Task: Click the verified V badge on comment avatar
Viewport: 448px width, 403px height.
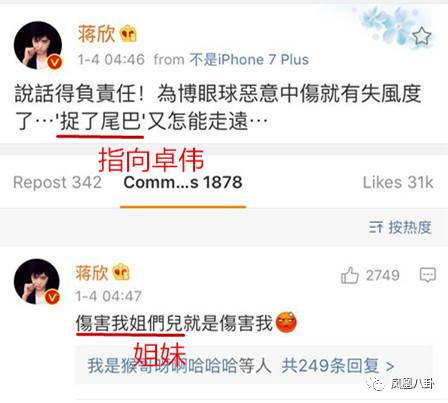Action: 52,296
